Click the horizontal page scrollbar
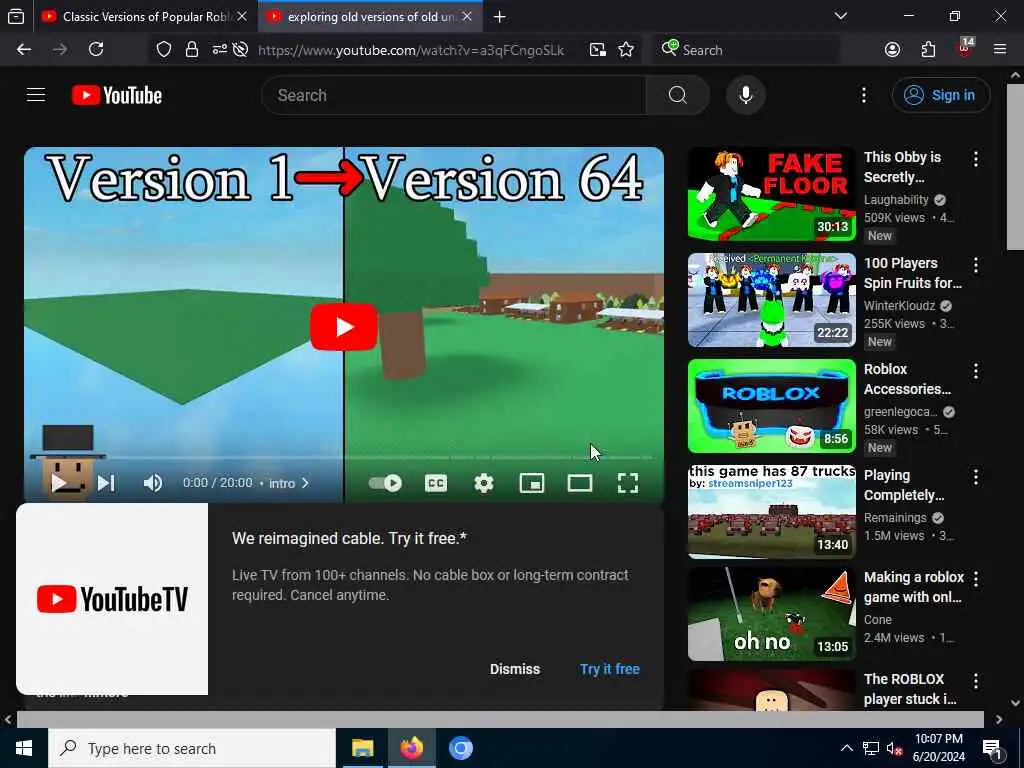 pyautogui.click(x=500, y=719)
